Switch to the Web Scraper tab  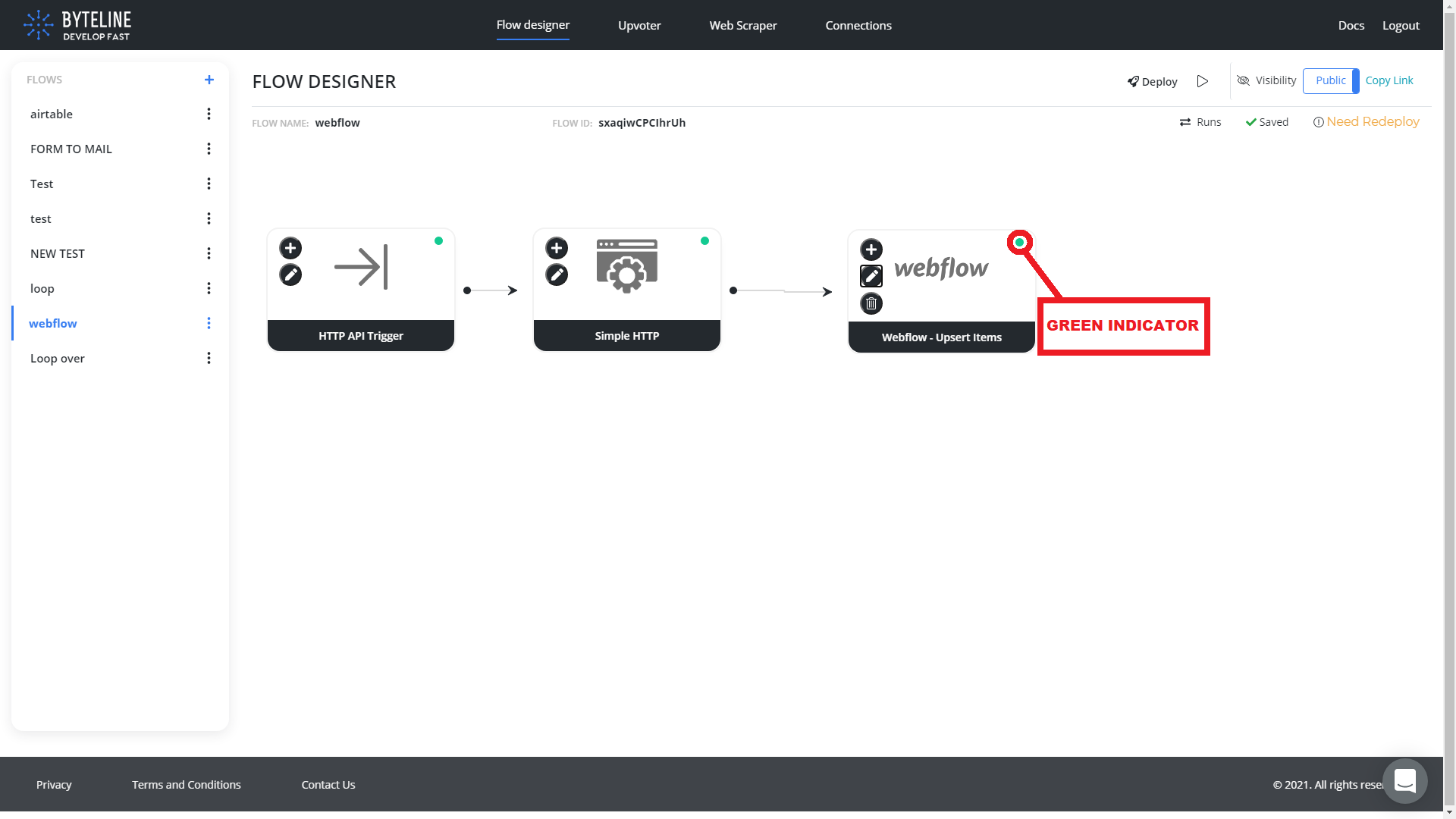click(743, 25)
